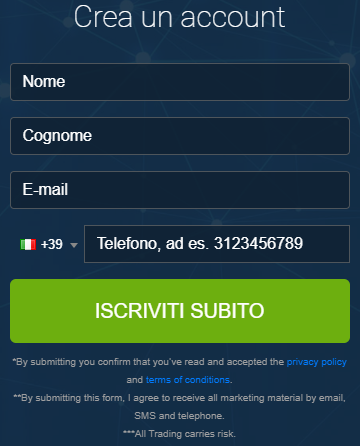Focus the Nome input field
Viewport: 360px width, 446px height.
(x=180, y=82)
